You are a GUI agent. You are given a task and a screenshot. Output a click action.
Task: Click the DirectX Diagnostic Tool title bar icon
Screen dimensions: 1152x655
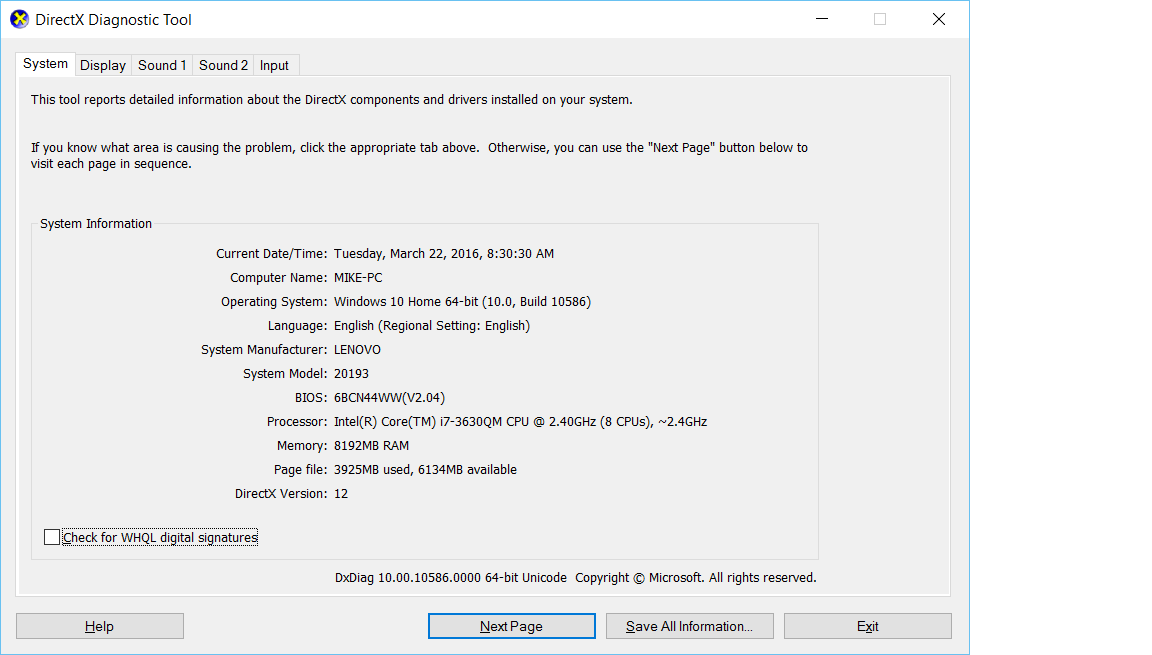[x=19, y=19]
